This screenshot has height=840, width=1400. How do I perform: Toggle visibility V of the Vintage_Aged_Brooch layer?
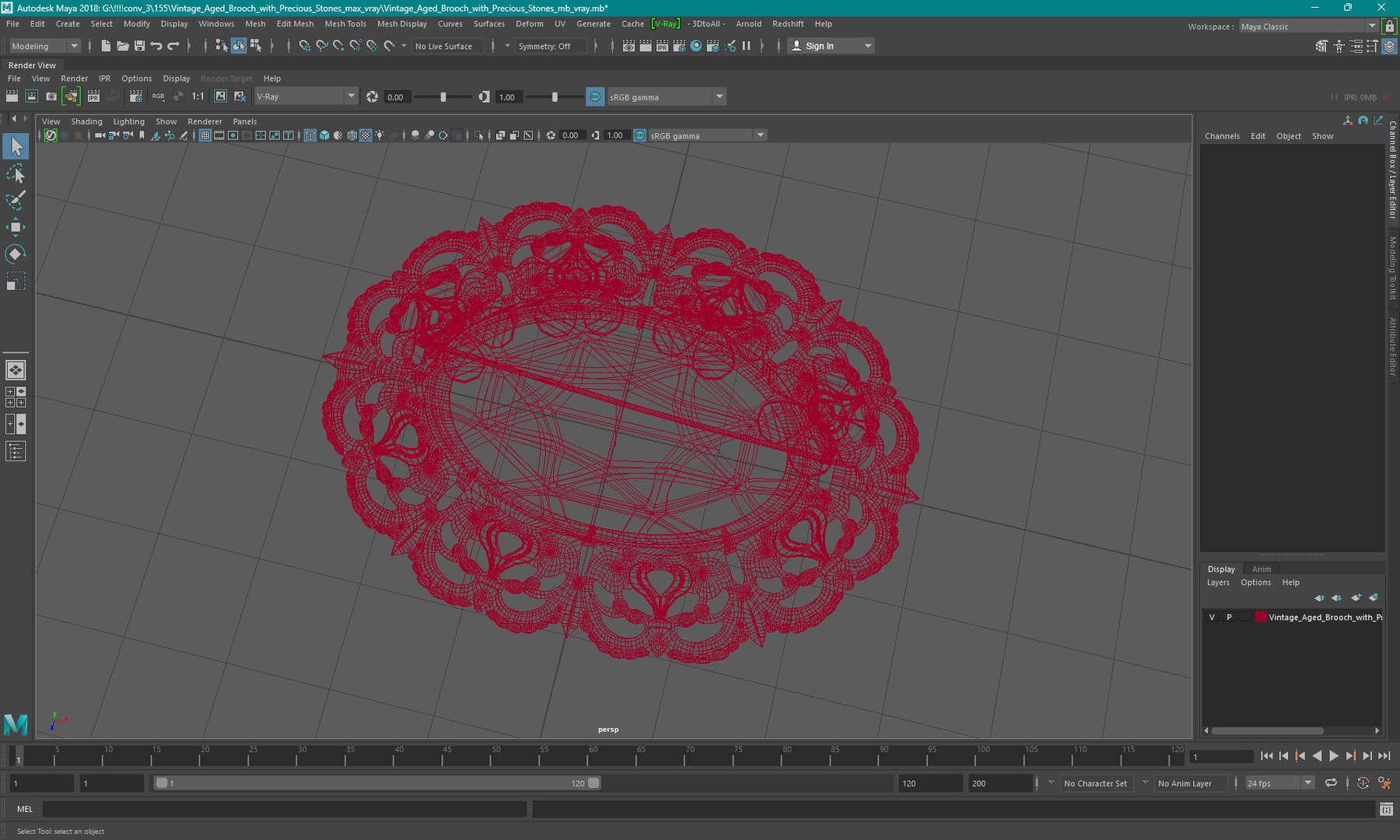click(1212, 617)
